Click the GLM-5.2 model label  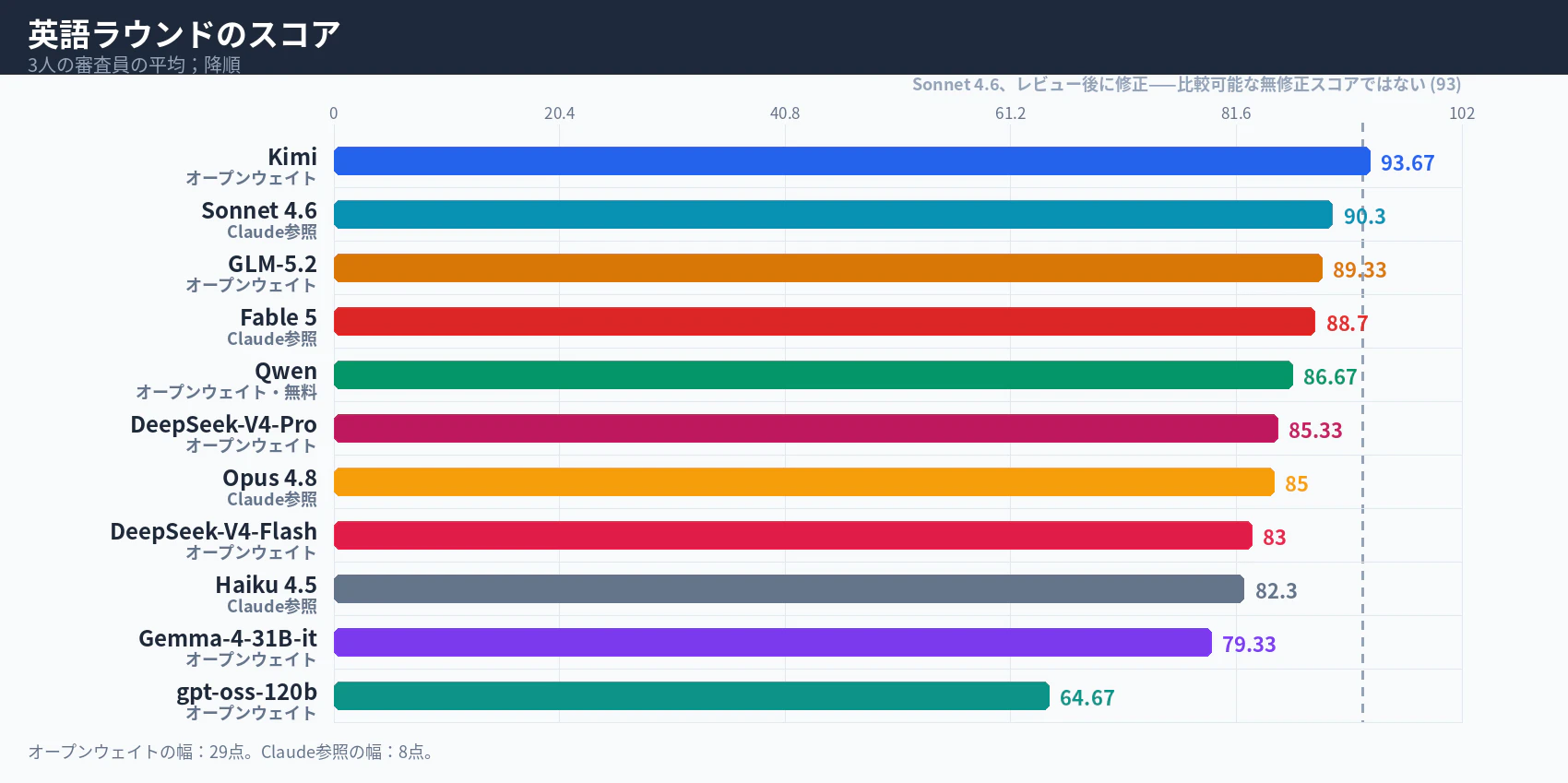click(x=272, y=264)
